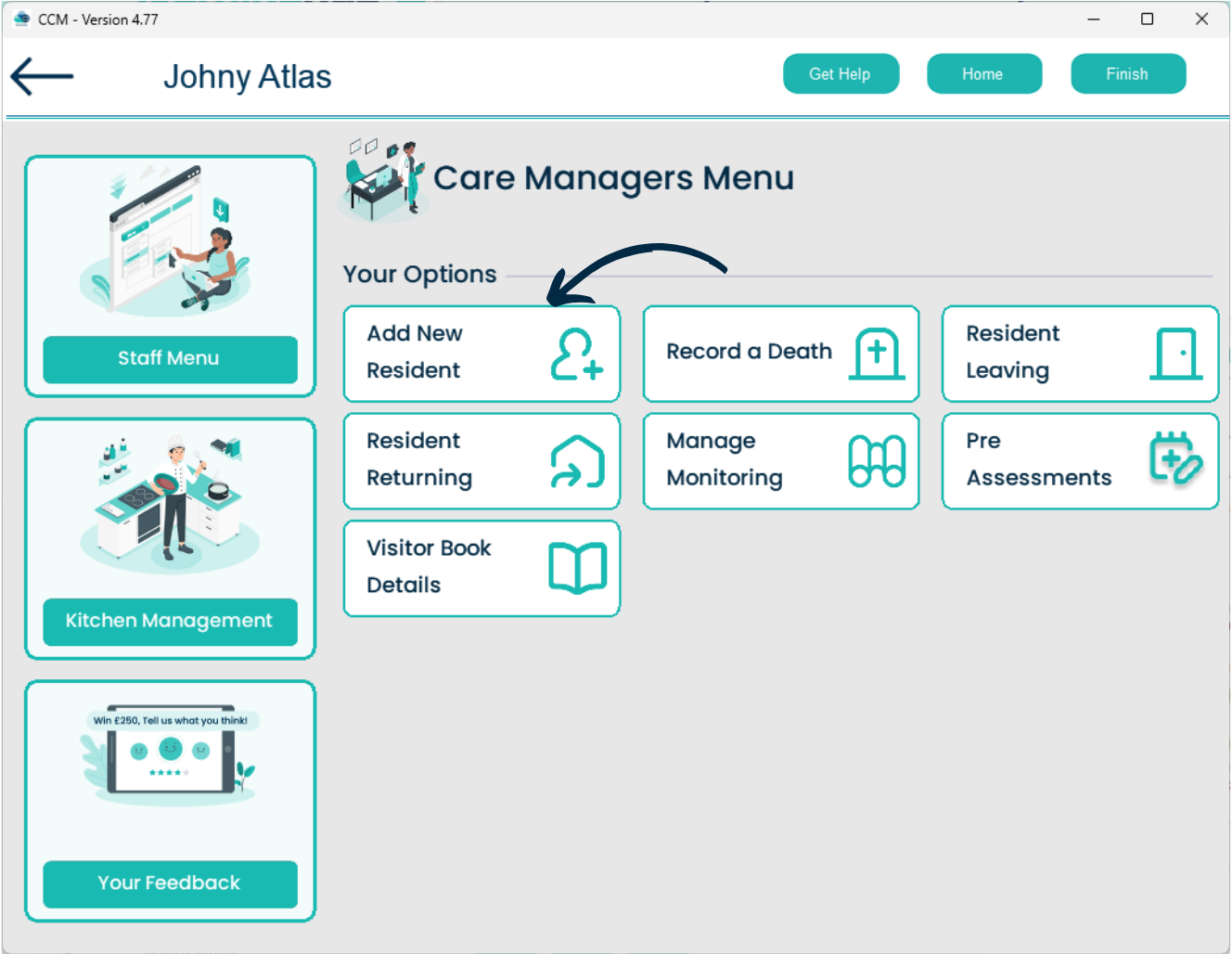Open the Pre Assessments option

(x=1080, y=461)
